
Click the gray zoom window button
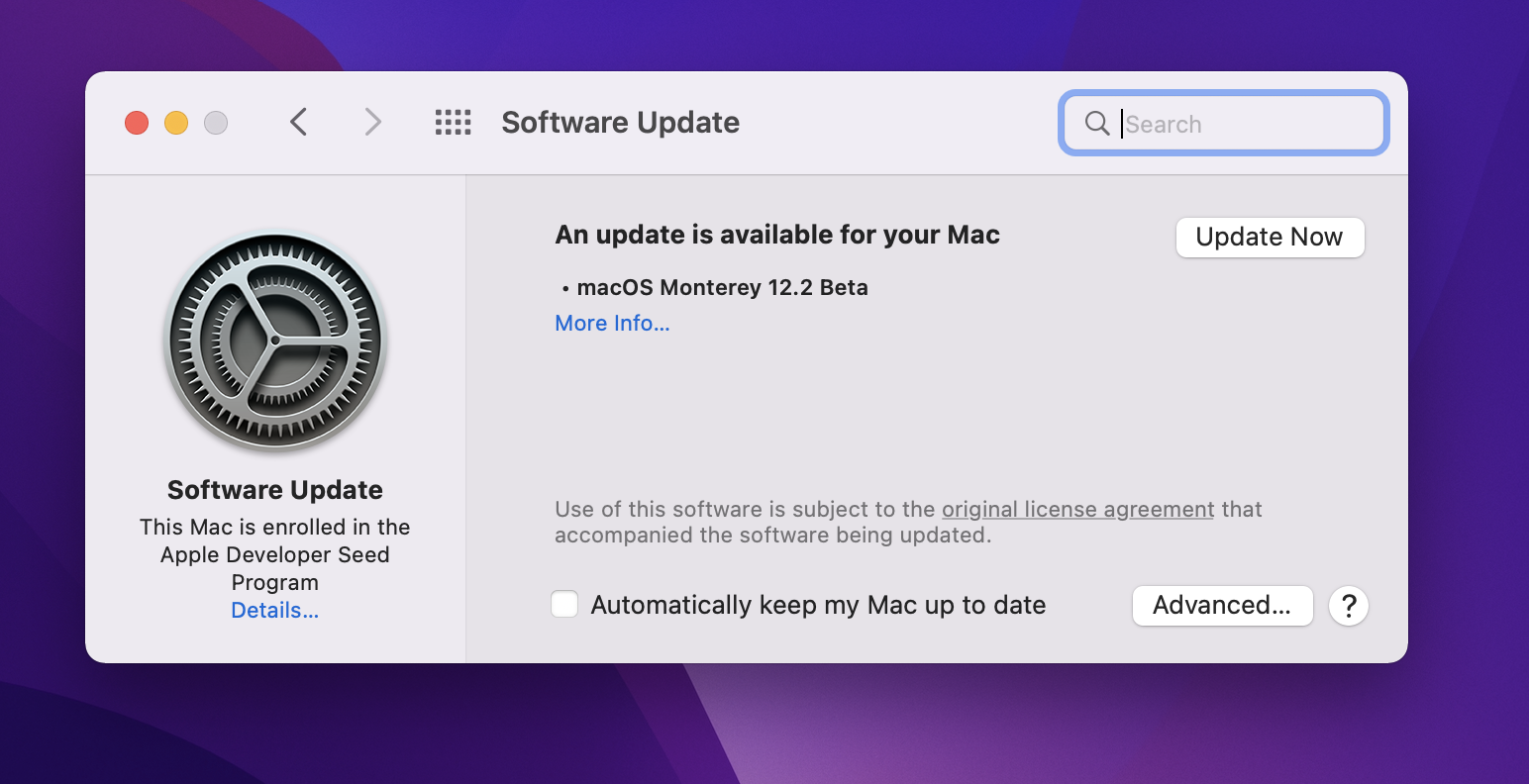[216, 123]
